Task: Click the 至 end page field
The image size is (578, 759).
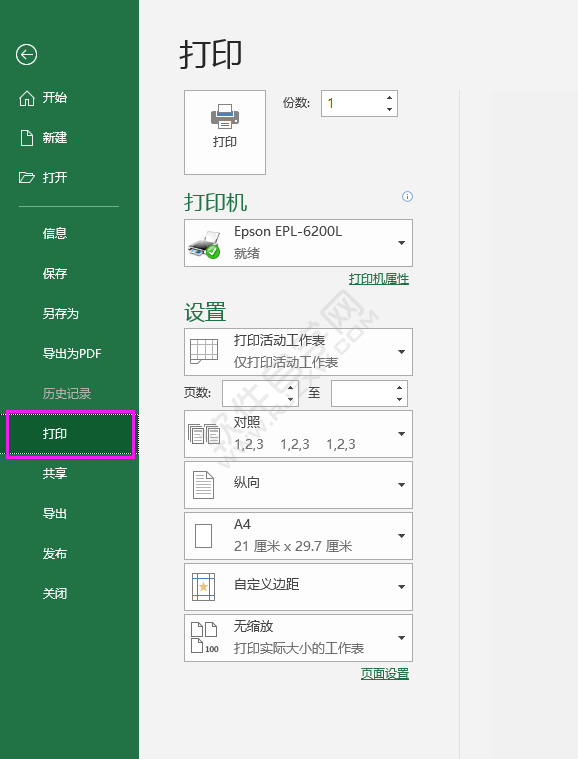Action: pyautogui.click(x=369, y=393)
